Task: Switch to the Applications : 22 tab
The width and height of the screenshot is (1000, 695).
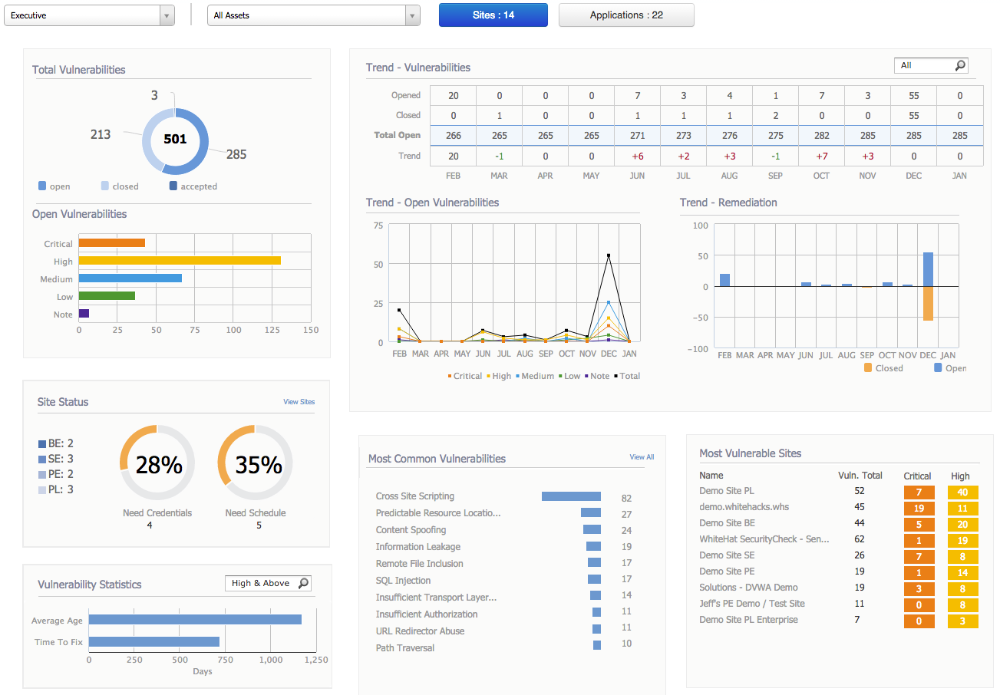Action: tap(626, 15)
